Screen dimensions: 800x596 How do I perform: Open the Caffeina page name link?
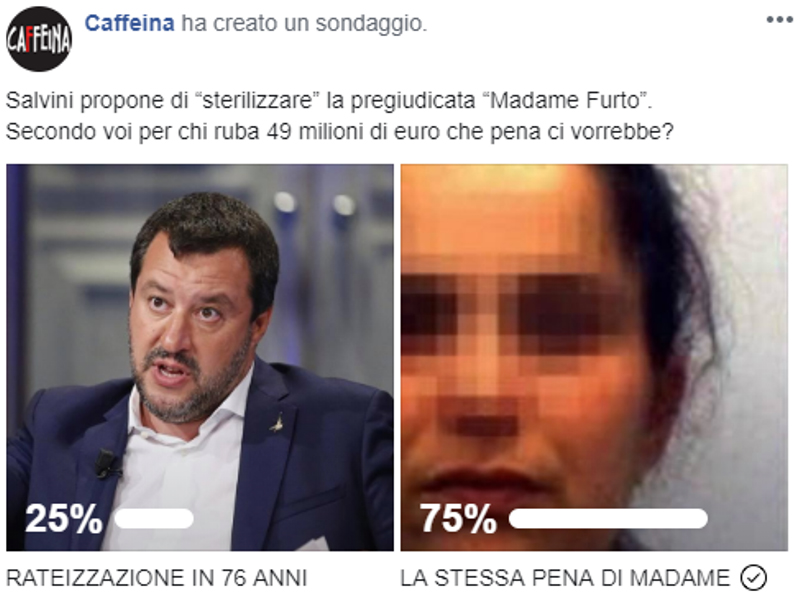tap(129, 23)
